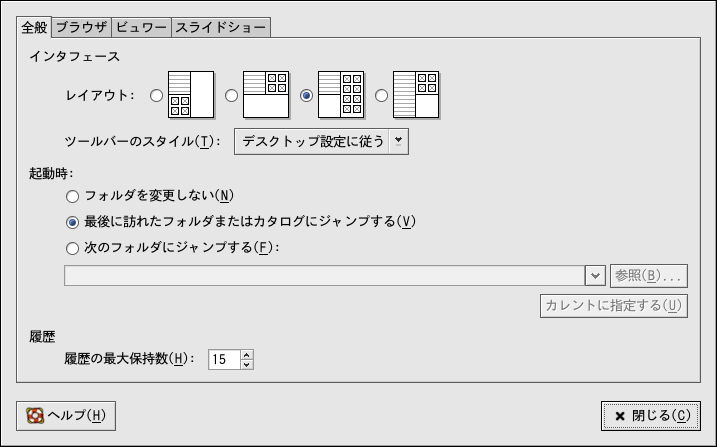Click layout icon with thumbnails at bottom-left

[x=191, y=95]
